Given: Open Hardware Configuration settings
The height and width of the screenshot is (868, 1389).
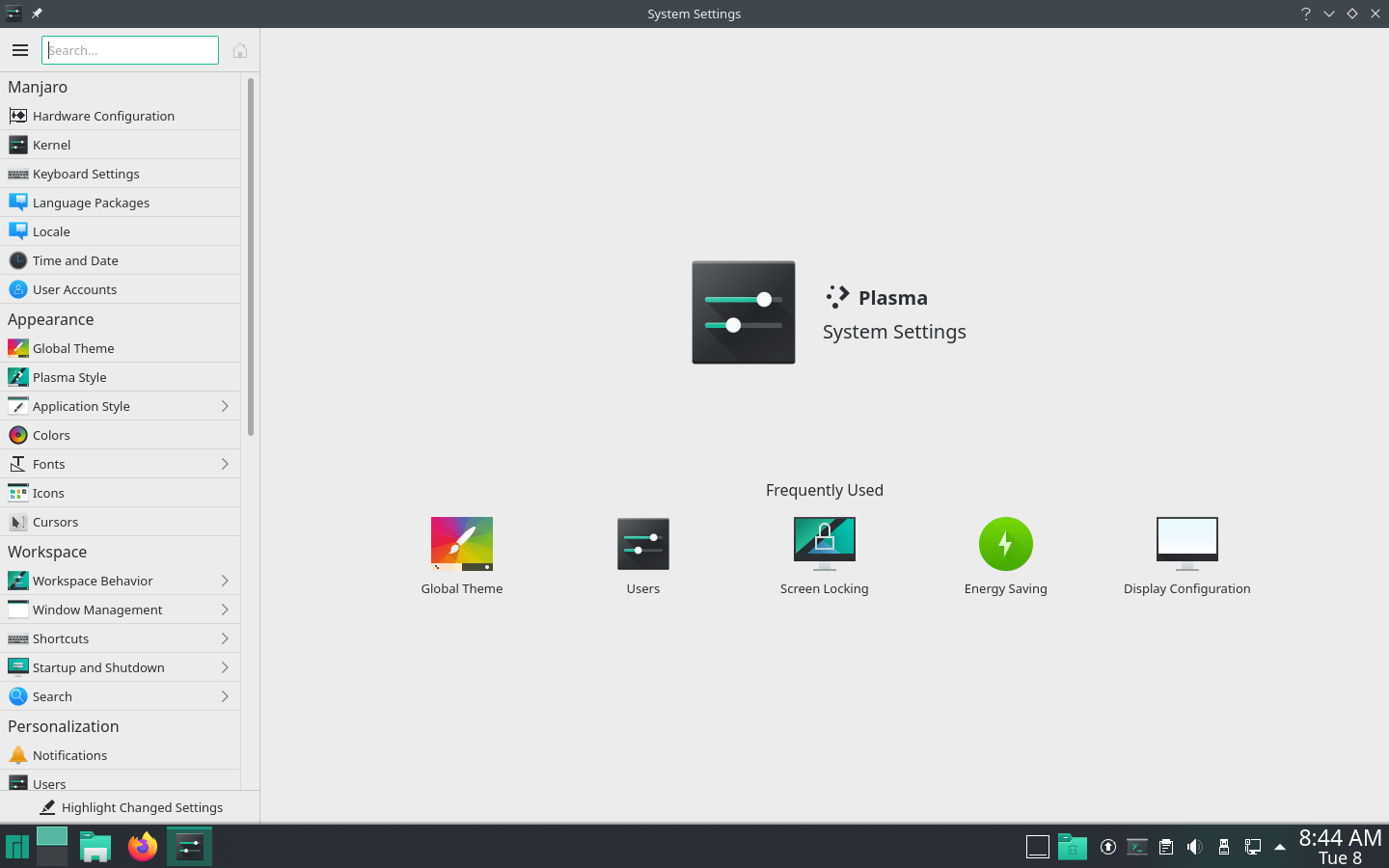Looking at the screenshot, I should coord(121,116).
